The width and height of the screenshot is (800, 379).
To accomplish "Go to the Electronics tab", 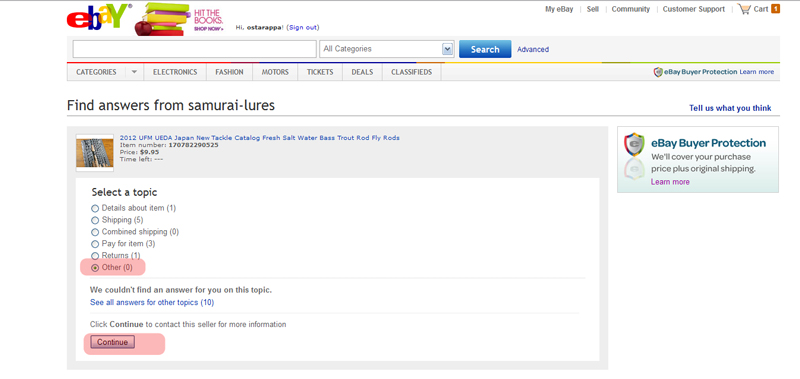I will (x=175, y=72).
